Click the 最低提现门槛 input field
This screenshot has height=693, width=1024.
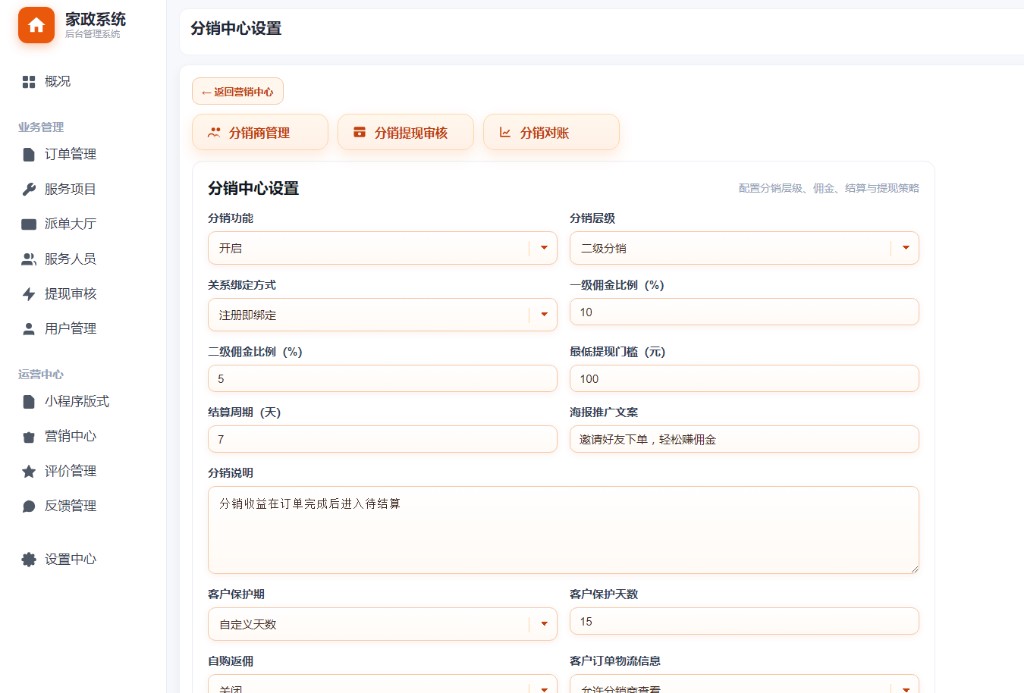tap(744, 379)
